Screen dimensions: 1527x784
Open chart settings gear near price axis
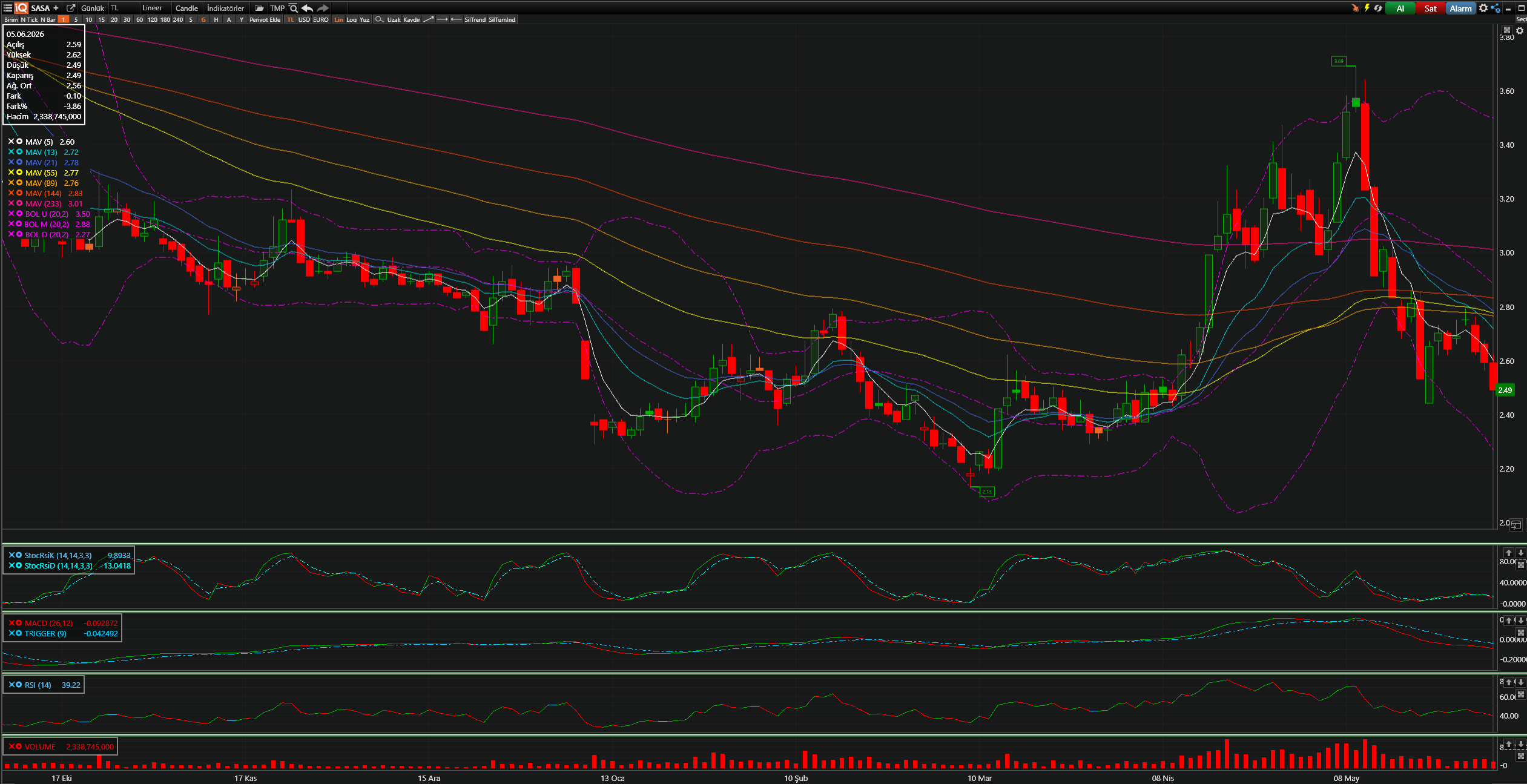(1519, 30)
